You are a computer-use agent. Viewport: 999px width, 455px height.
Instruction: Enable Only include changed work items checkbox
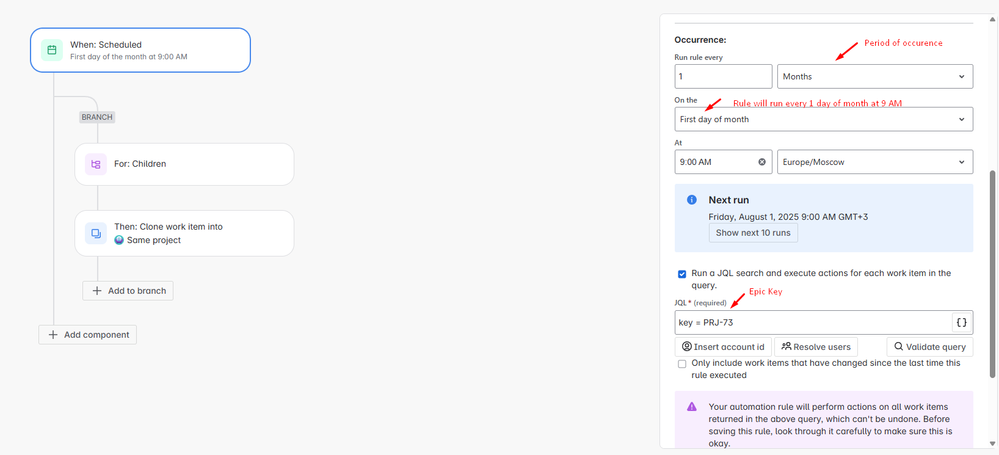(x=682, y=364)
